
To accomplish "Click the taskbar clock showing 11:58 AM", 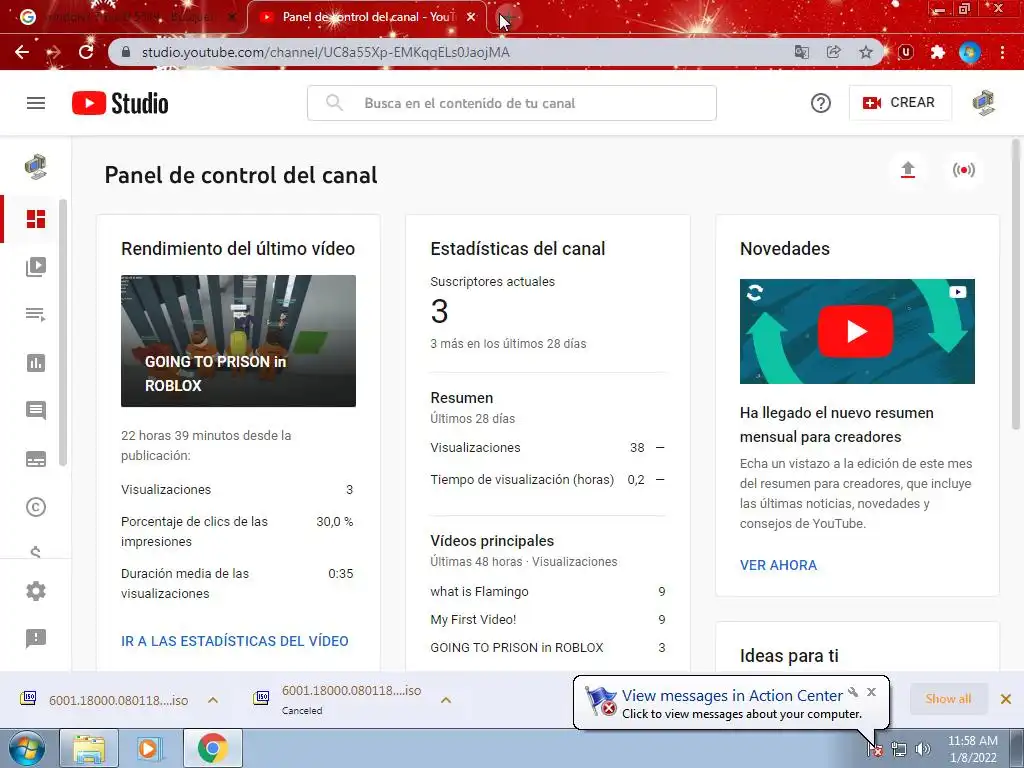I will (972, 749).
